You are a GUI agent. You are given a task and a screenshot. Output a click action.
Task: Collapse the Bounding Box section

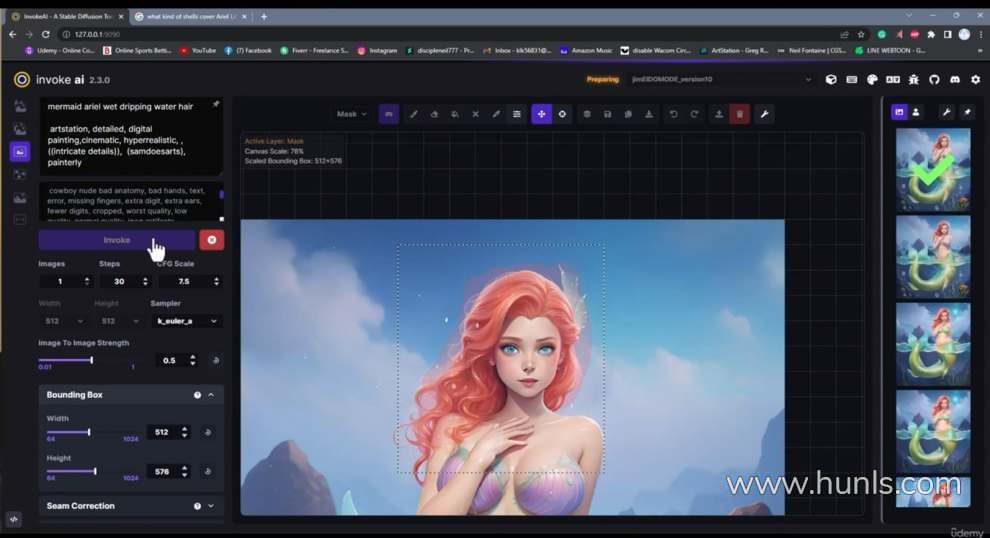(211, 395)
